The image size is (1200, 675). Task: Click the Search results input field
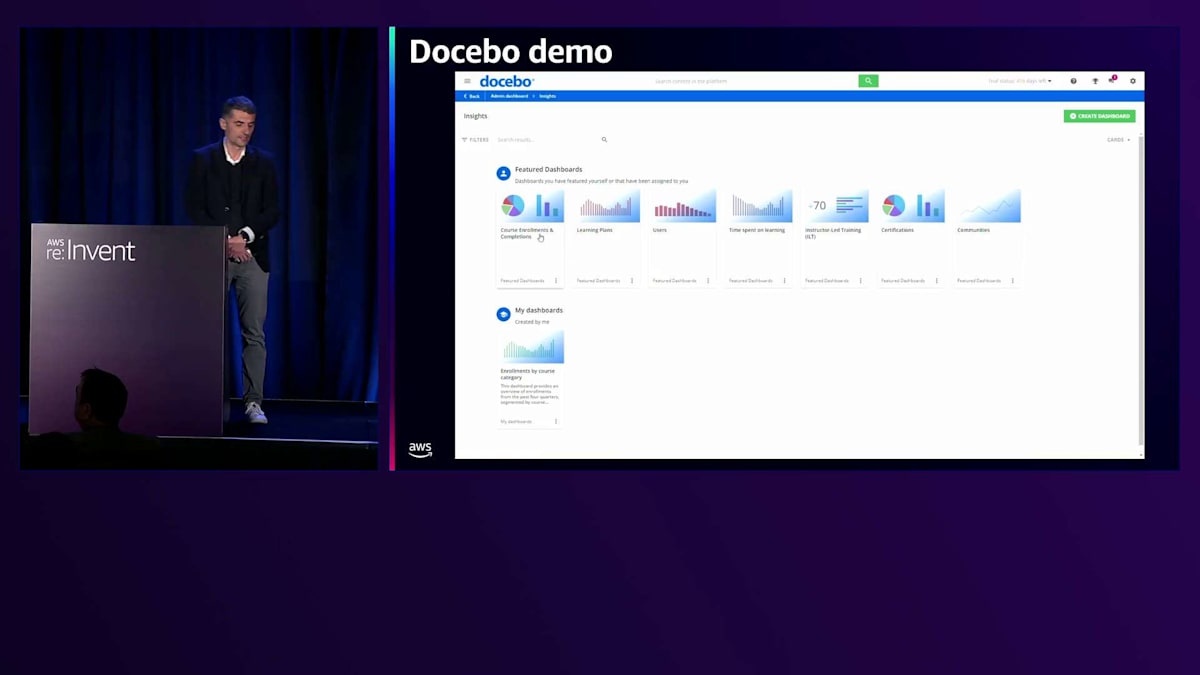tap(547, 140)
